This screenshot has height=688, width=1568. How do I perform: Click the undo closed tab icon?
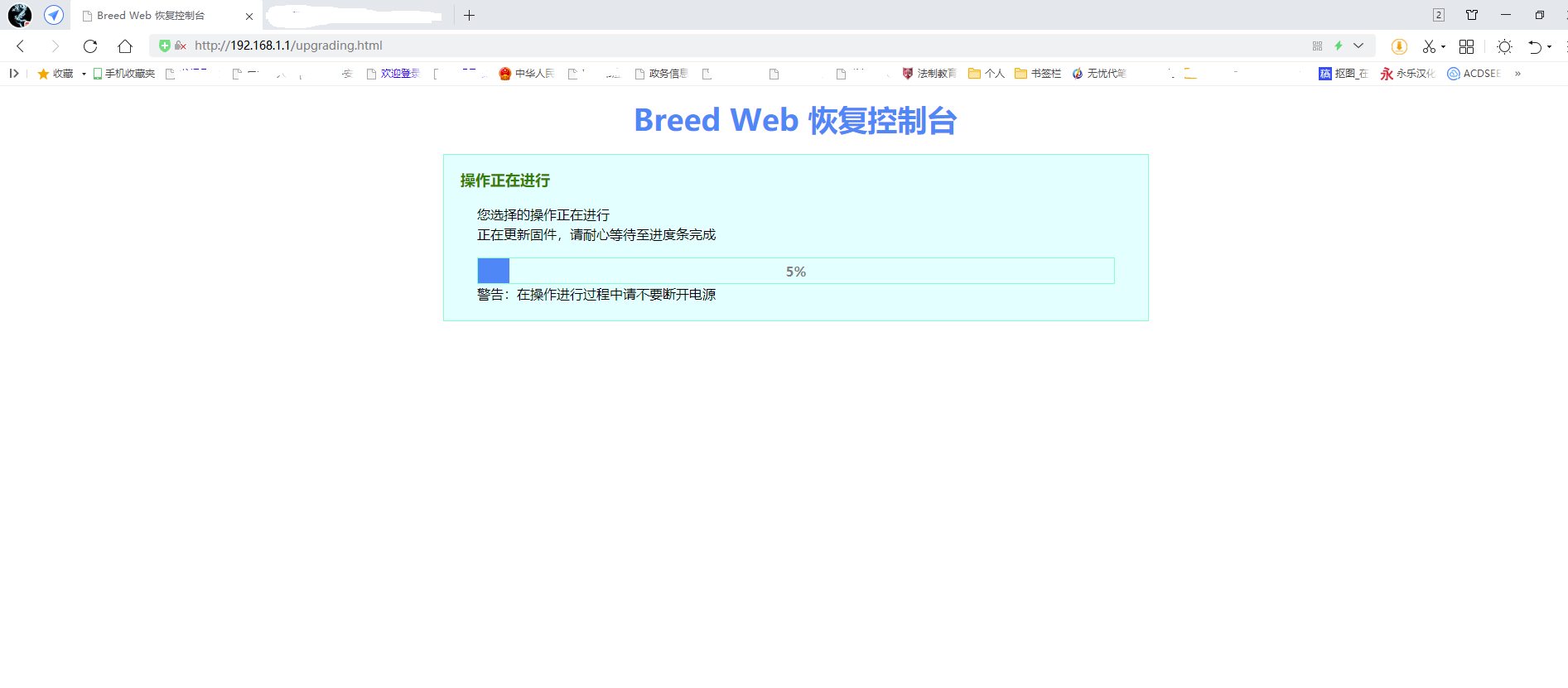1535,46
